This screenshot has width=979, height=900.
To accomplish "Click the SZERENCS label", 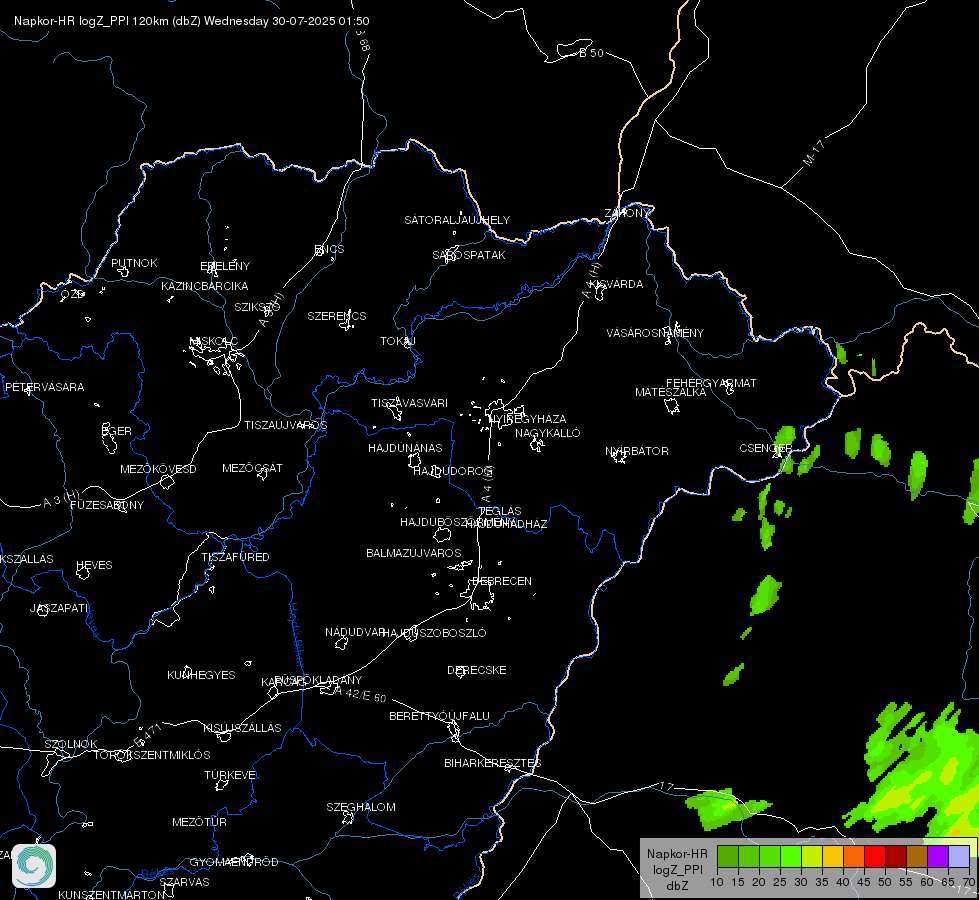I will pyautogui.click(x=337, y=316).
